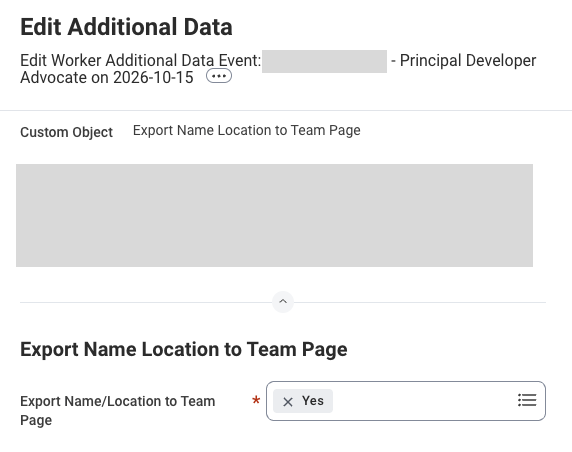This screenshot has width=572, height=452.
Task: Remove the Yes selection chip
Action: (x=288, y=402)
